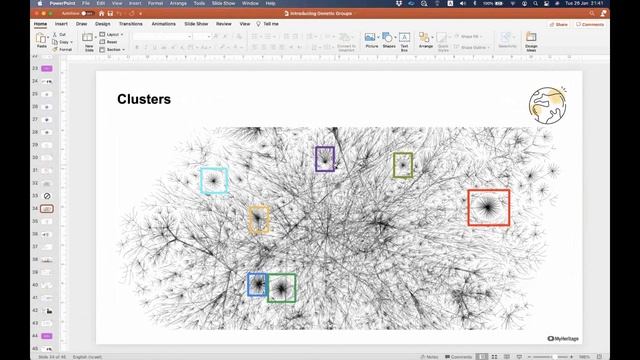Fit slide to window icon
This screenshot has height=360, width=640.
tap(599, 357)
